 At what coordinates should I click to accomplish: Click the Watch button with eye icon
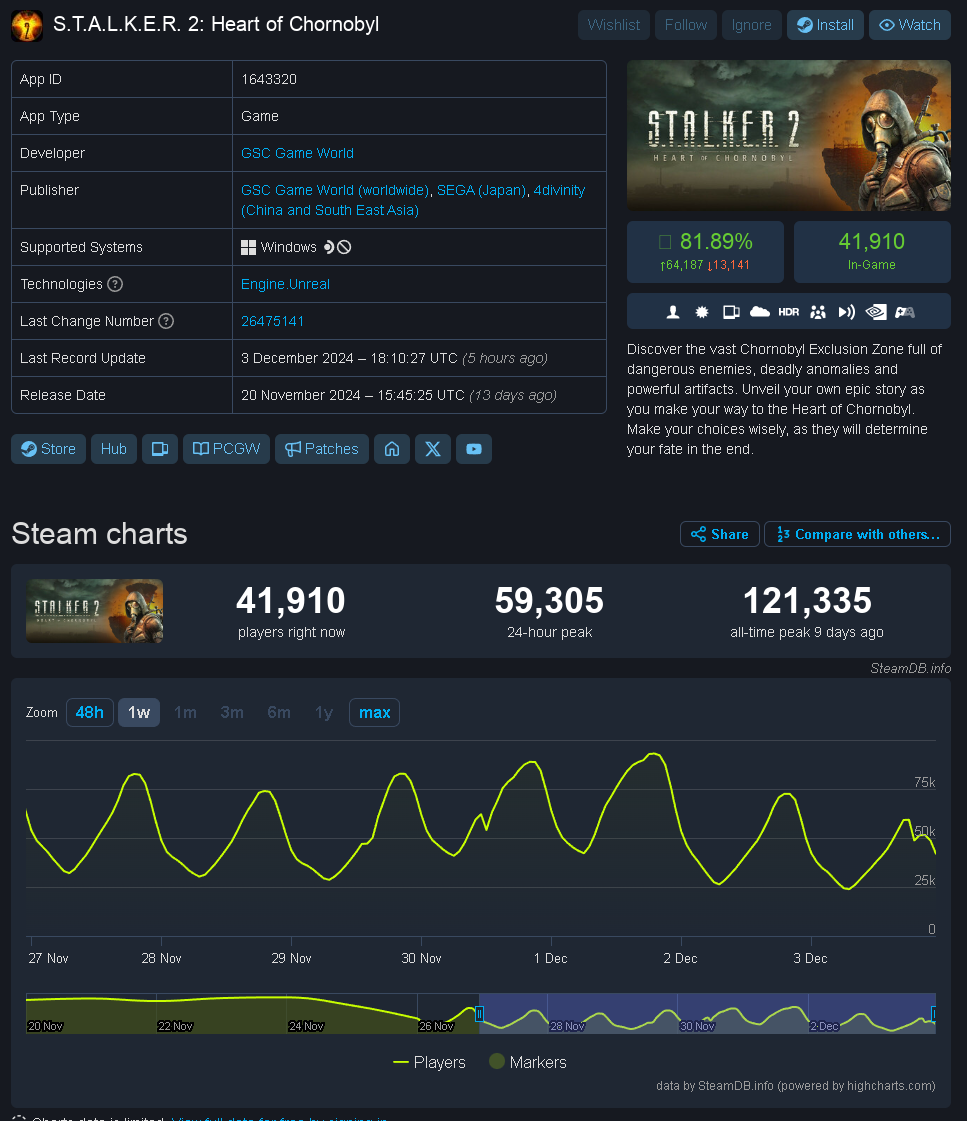[x=910, y=25]
